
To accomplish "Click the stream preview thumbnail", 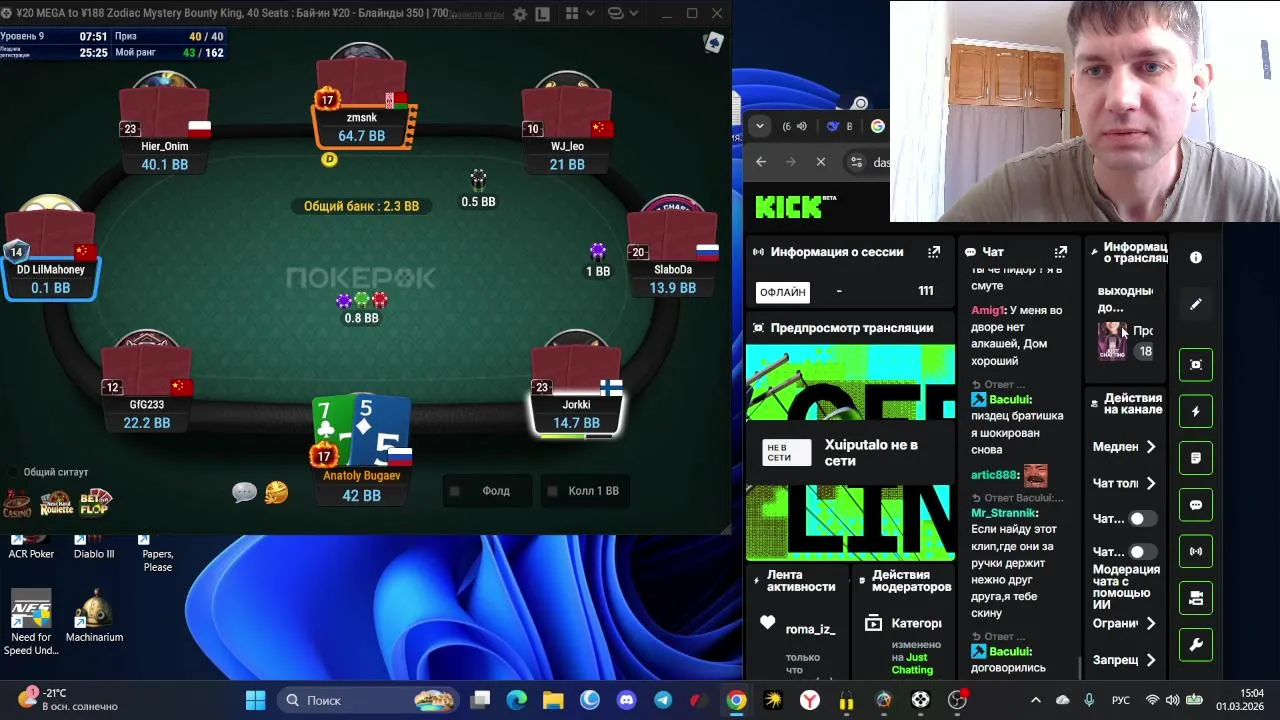I will coord(850,453).
